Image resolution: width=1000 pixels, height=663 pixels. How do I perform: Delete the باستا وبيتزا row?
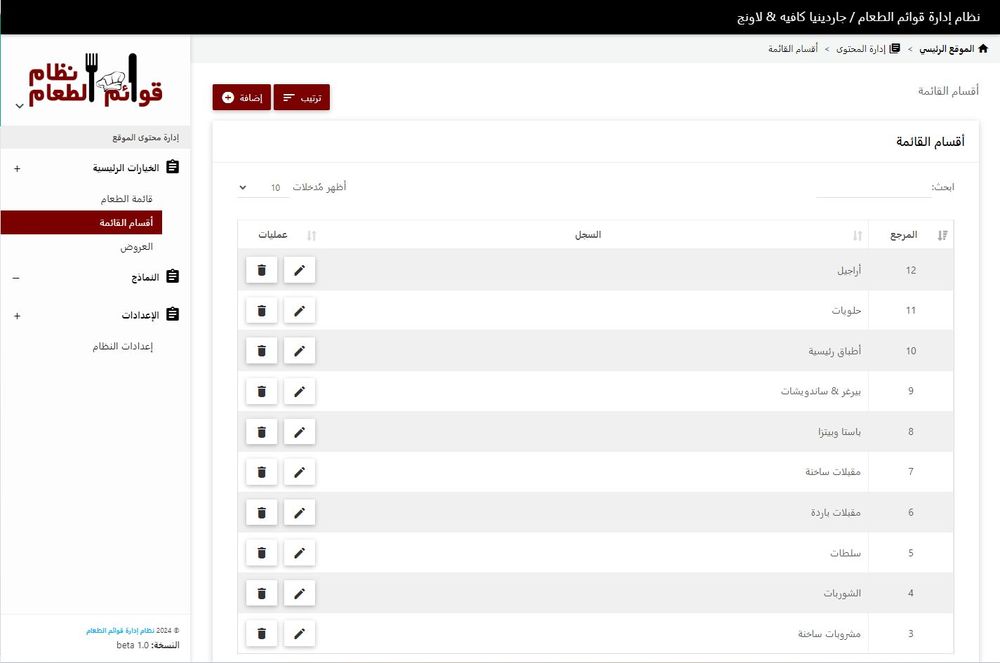[x=261, y=432]
